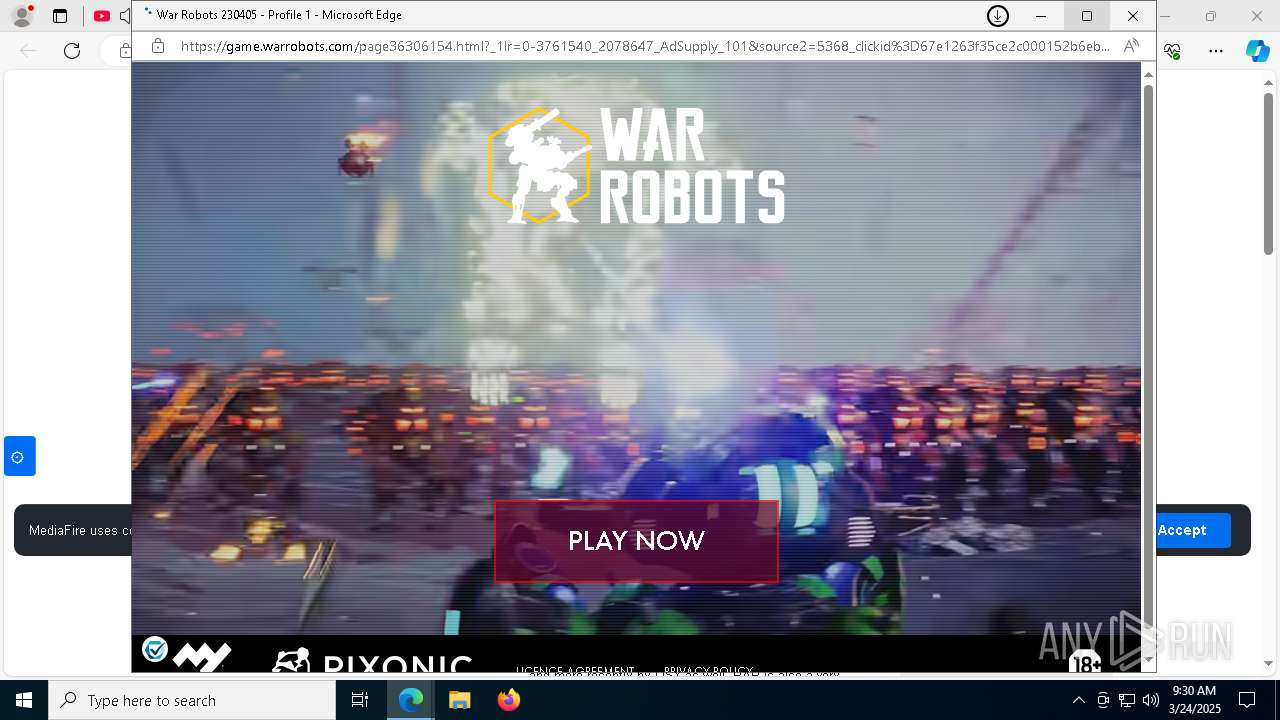Open the downloads icon in popup title bar
Screen dimensions: 1280x720
[x=997, y=16]
